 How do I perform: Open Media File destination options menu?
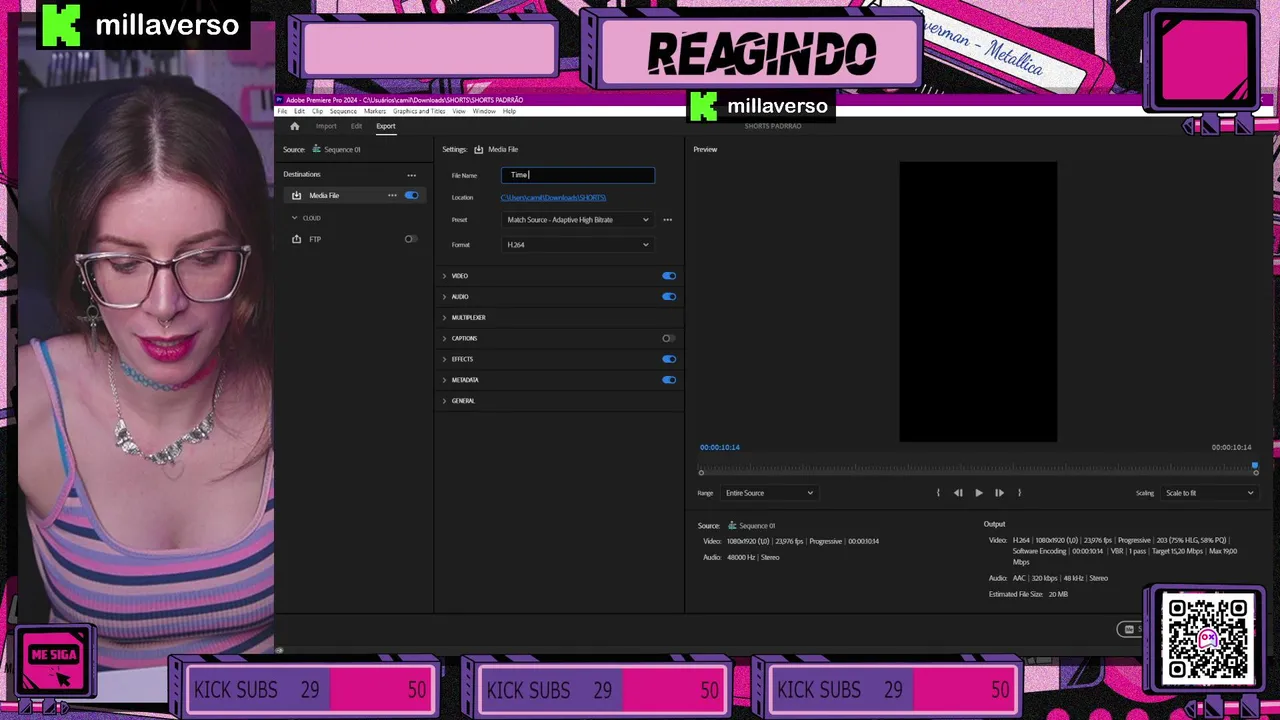click(392, 196)
